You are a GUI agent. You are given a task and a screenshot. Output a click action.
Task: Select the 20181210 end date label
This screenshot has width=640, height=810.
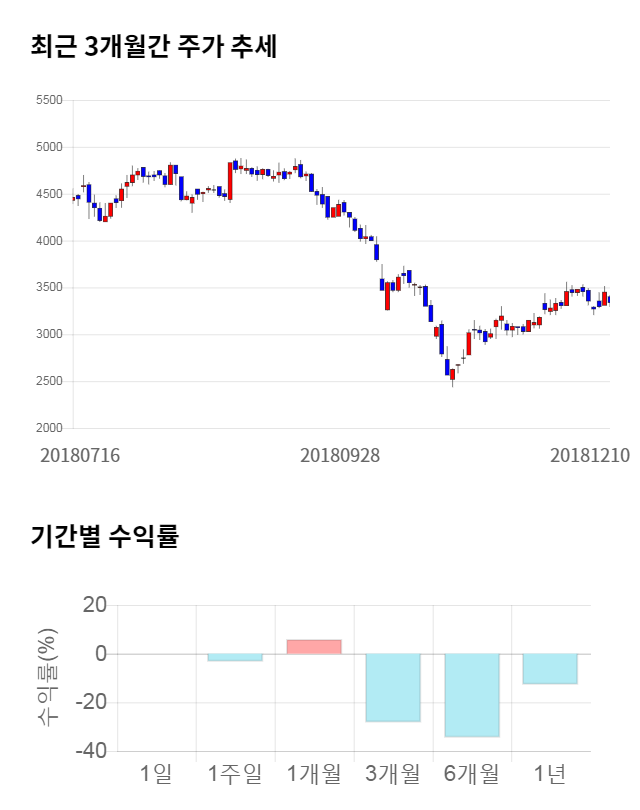(x=590, y=455)
